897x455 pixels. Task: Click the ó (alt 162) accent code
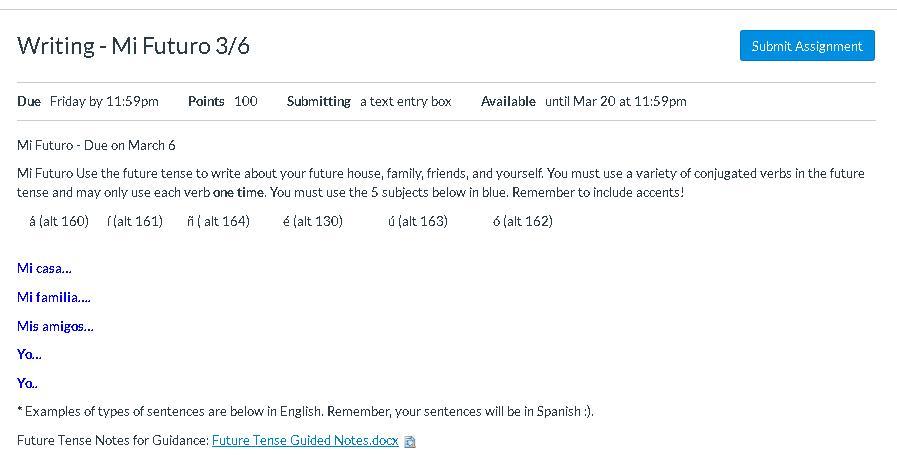(x=522, y=221)
